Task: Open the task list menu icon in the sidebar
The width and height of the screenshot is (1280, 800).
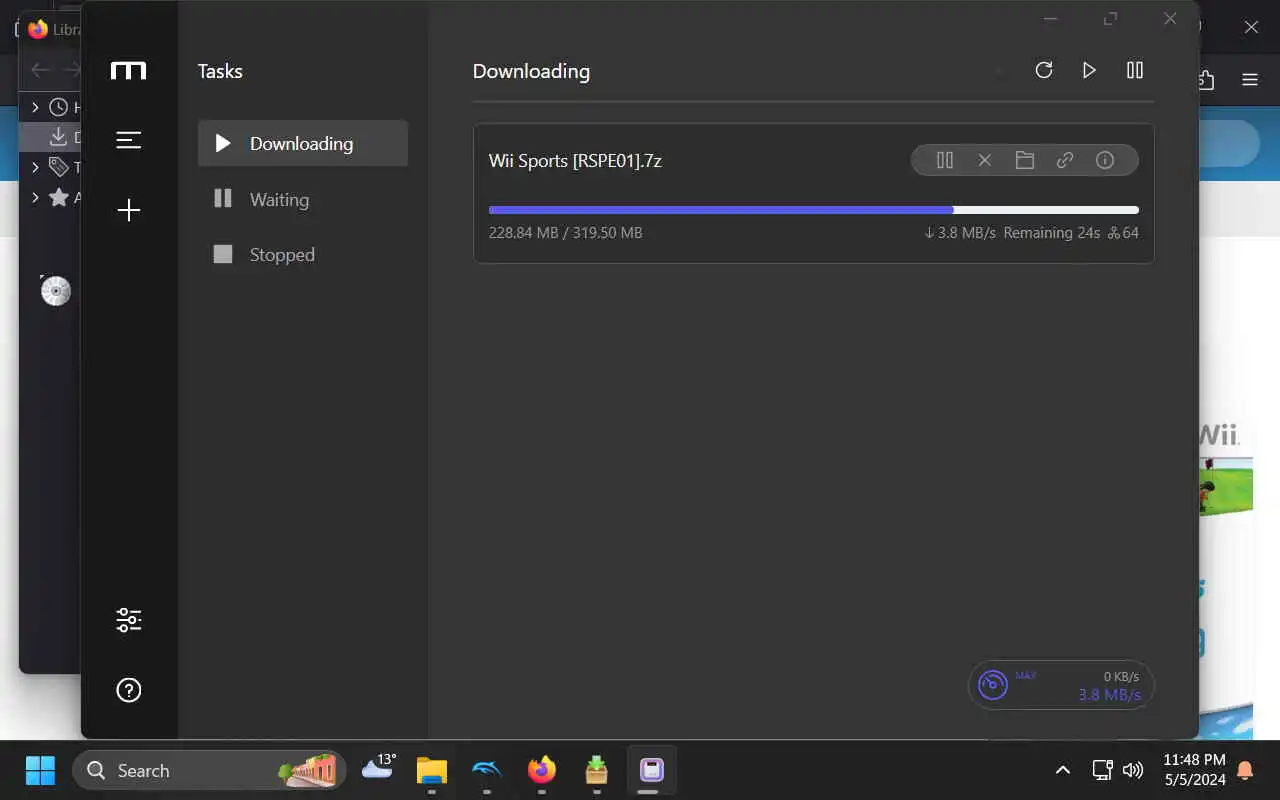Action: [129, 140]
